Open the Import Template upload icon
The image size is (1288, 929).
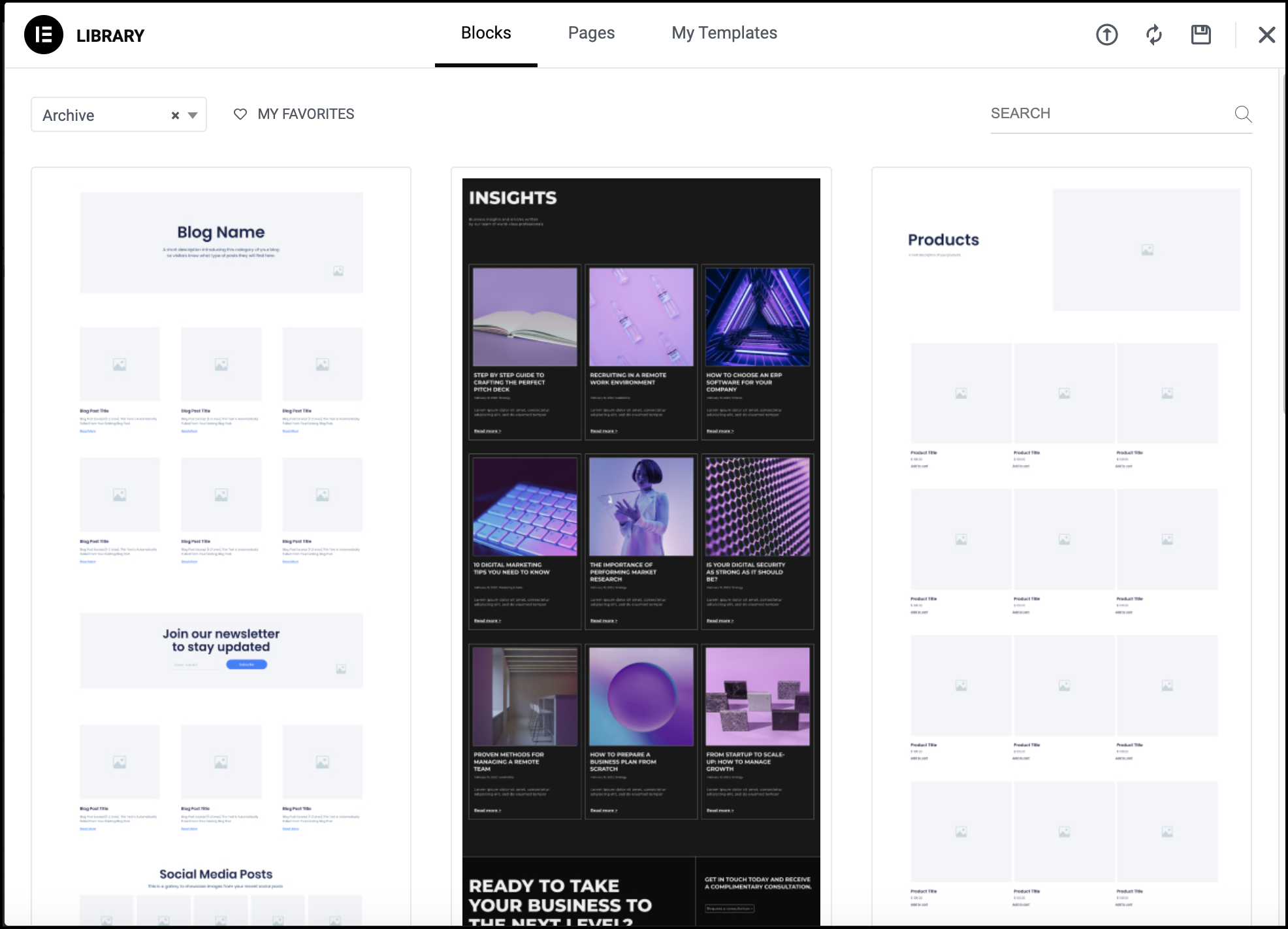click(1106, 35)
